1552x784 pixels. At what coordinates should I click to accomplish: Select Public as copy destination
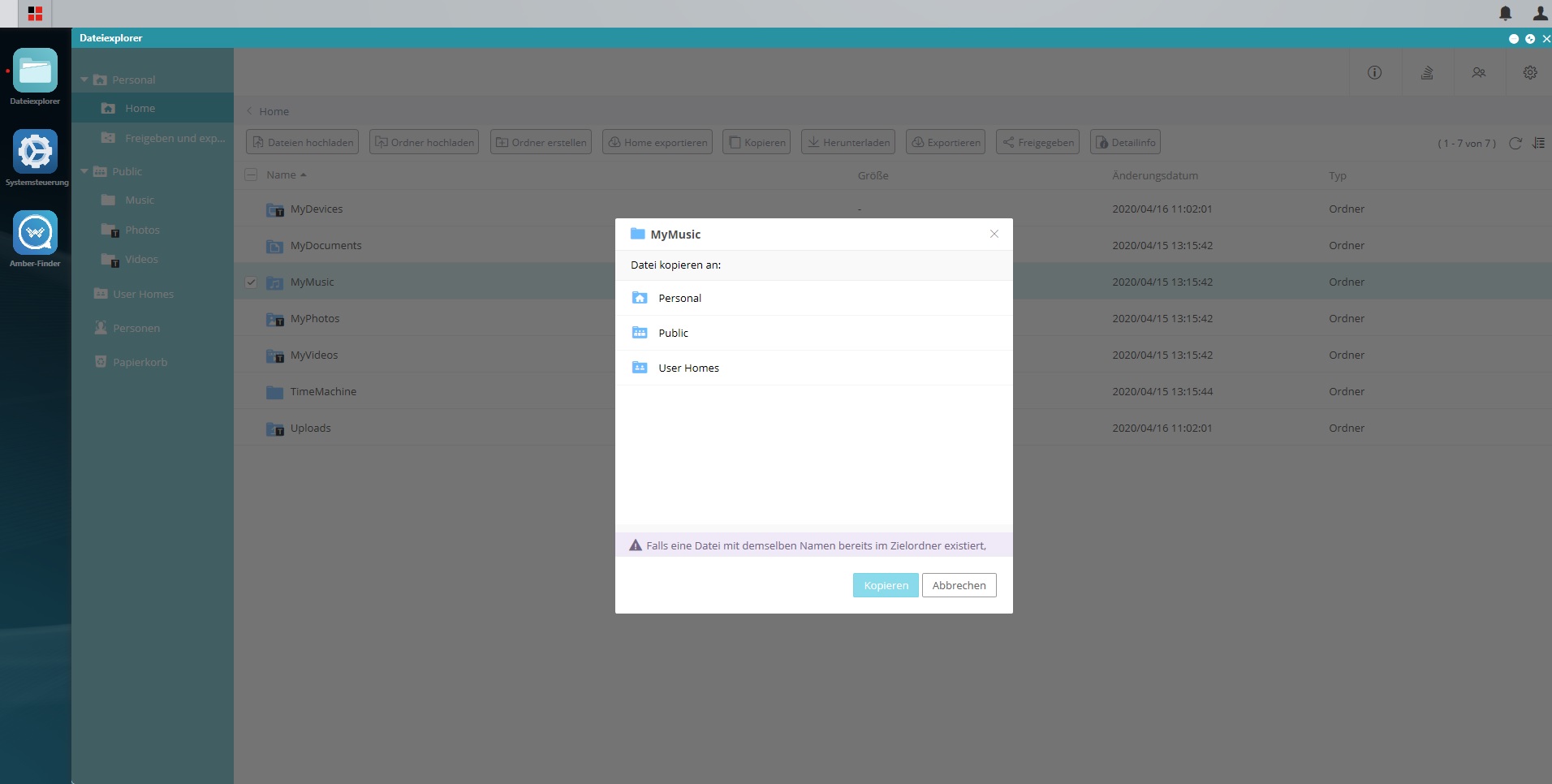[814, 333]
